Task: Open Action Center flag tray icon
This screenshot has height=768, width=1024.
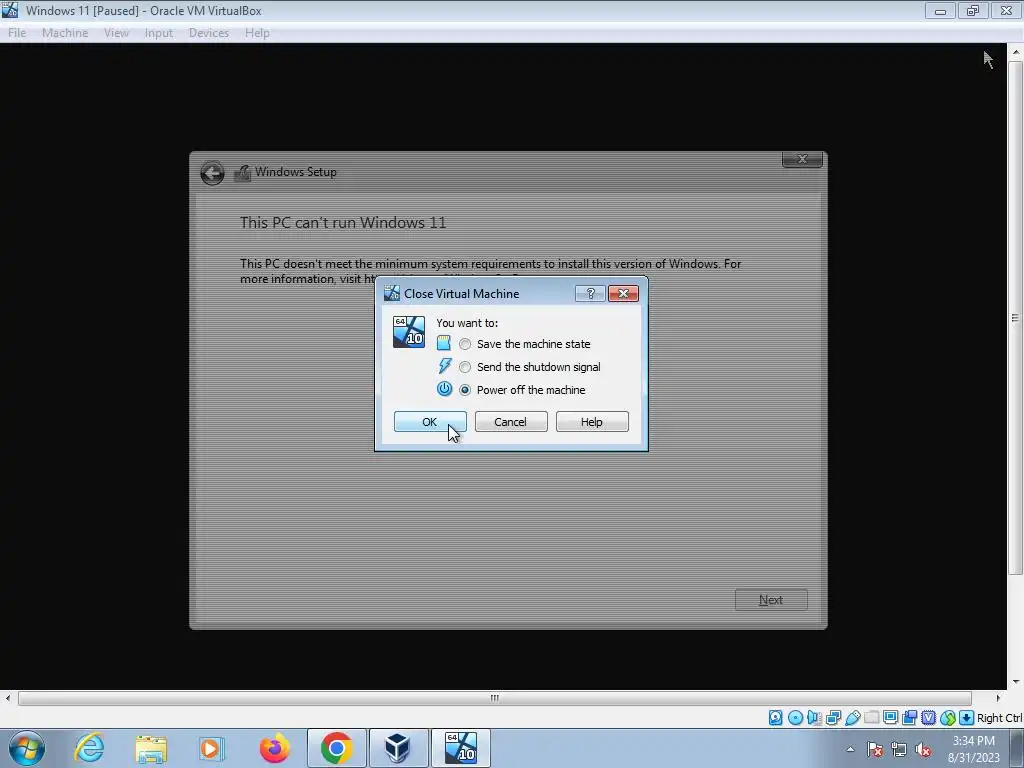Action: 875,749
